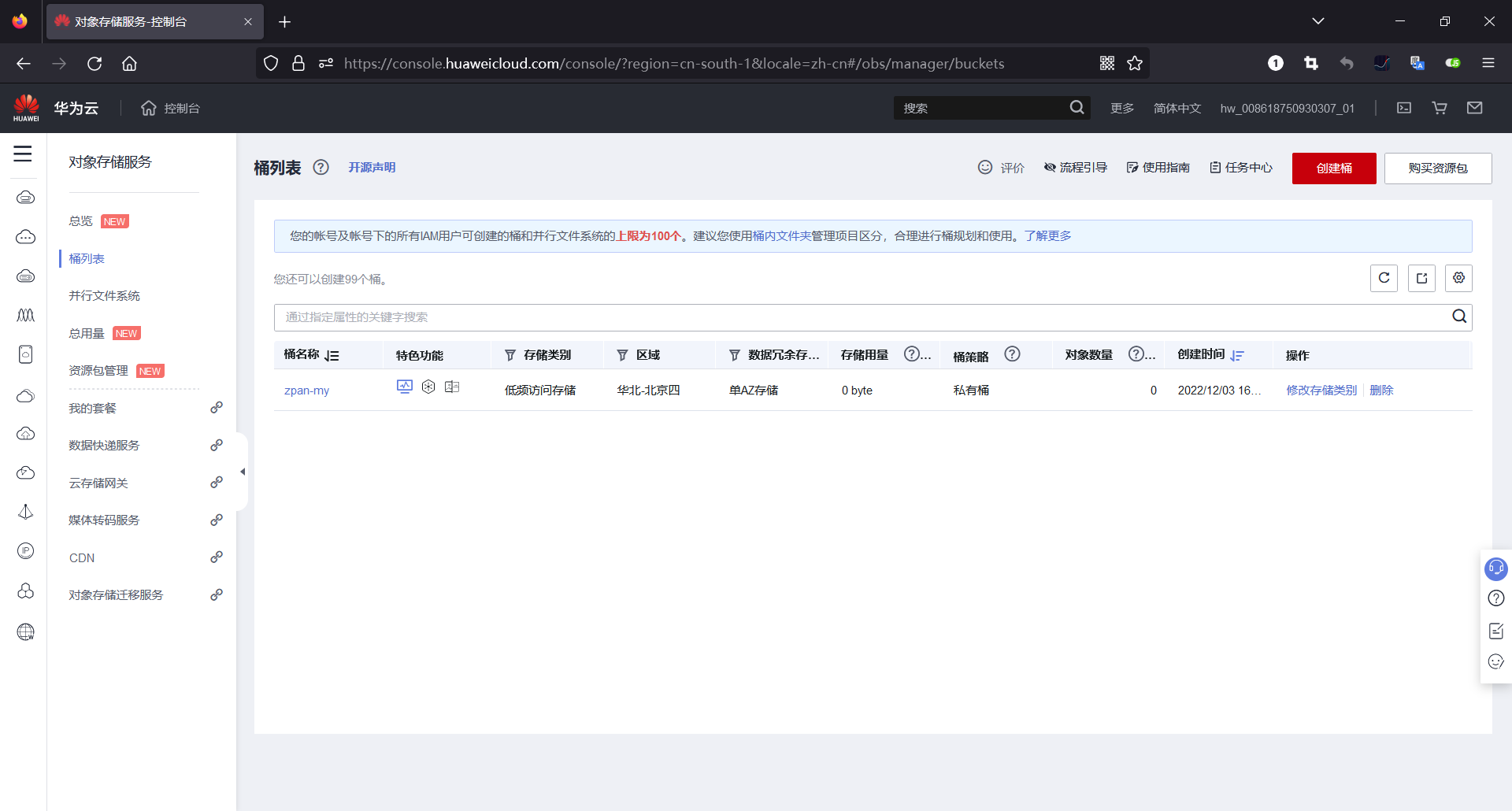Click the 低频访问存储 cell
Screen dimensions: 1512x811
pyautogui.click(x=540, y=390)
